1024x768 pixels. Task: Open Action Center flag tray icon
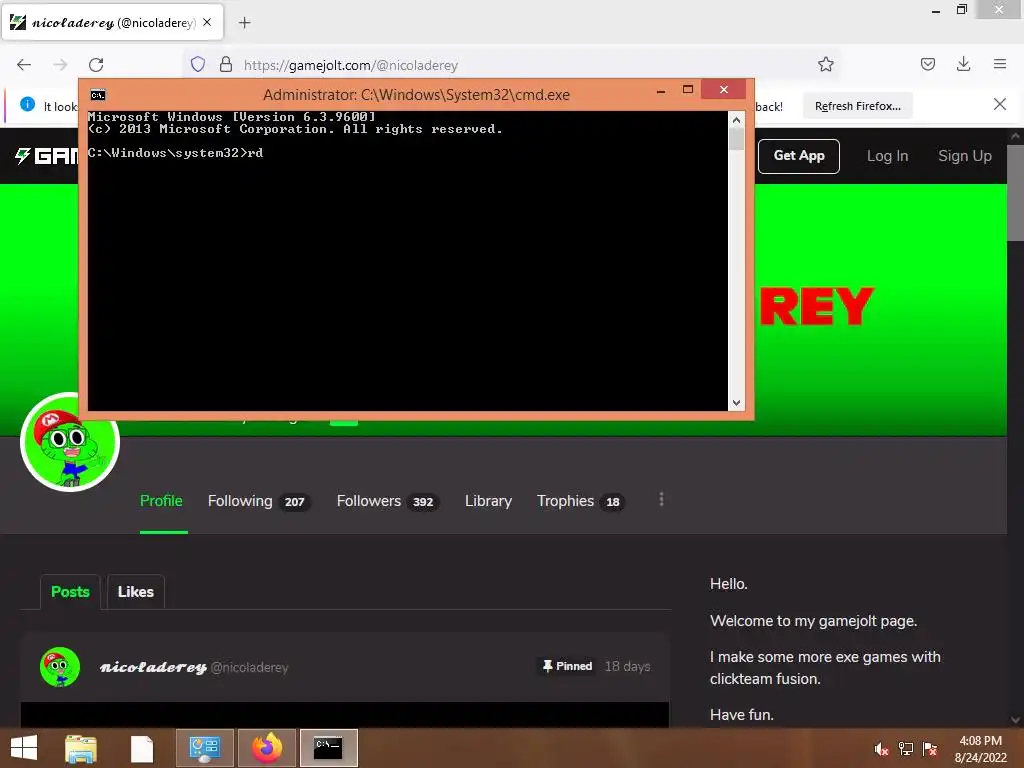(x=930, y=749)
